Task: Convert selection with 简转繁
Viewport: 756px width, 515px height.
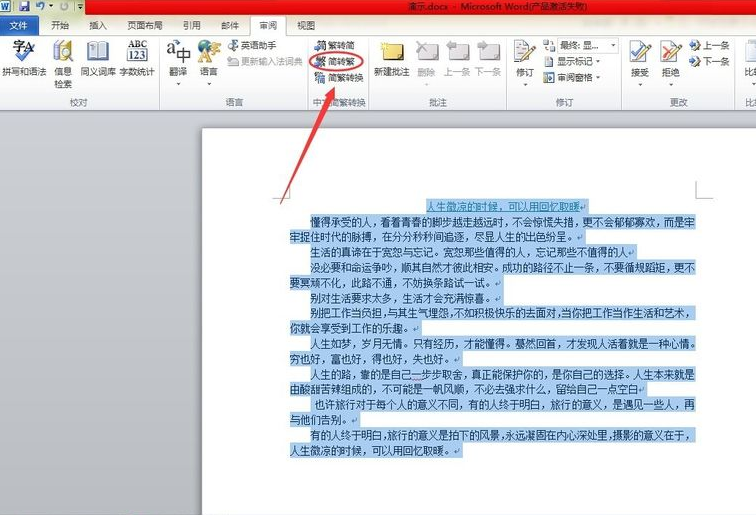Action: coord(335,61)
